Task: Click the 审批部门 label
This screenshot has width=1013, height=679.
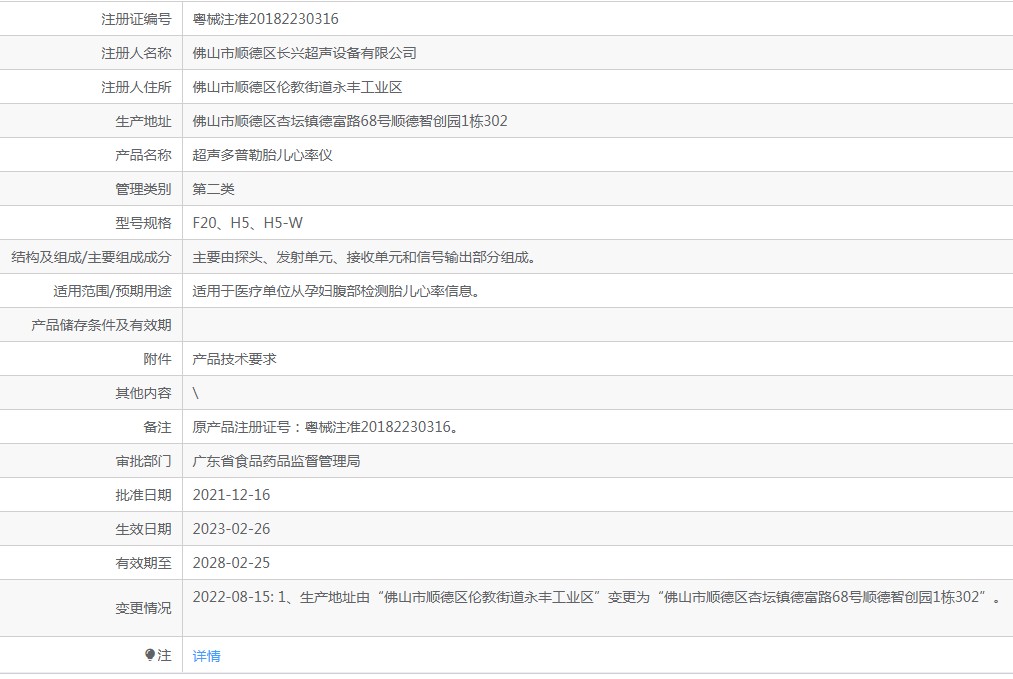Action: (143, 461)
